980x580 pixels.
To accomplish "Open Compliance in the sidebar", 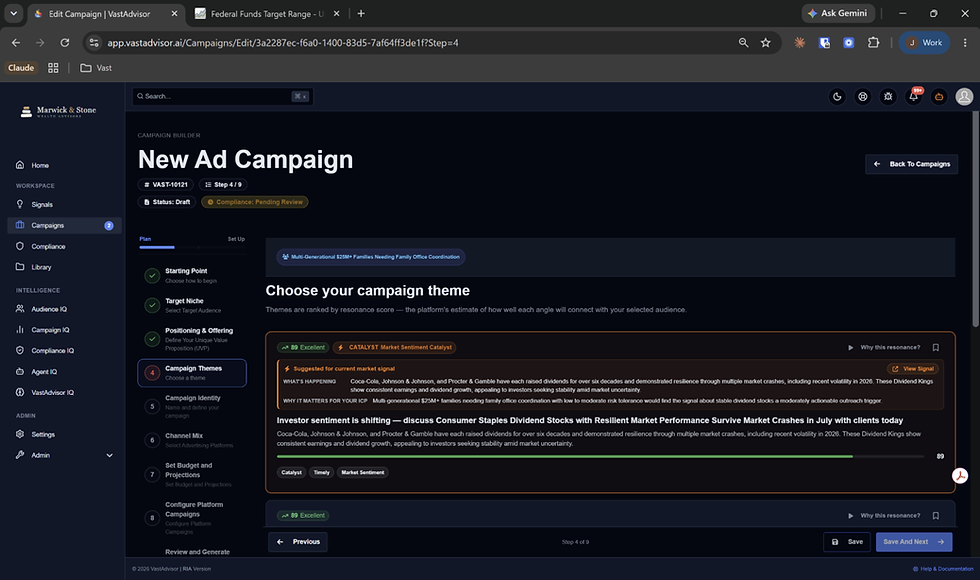I will [48, 246].
